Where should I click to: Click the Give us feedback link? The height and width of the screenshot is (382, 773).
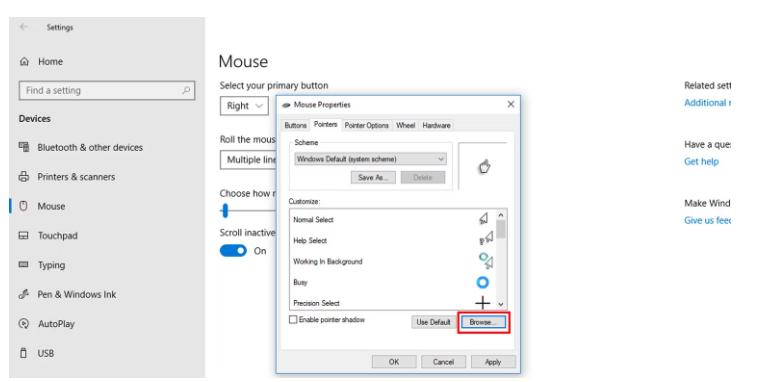point(707,220)
